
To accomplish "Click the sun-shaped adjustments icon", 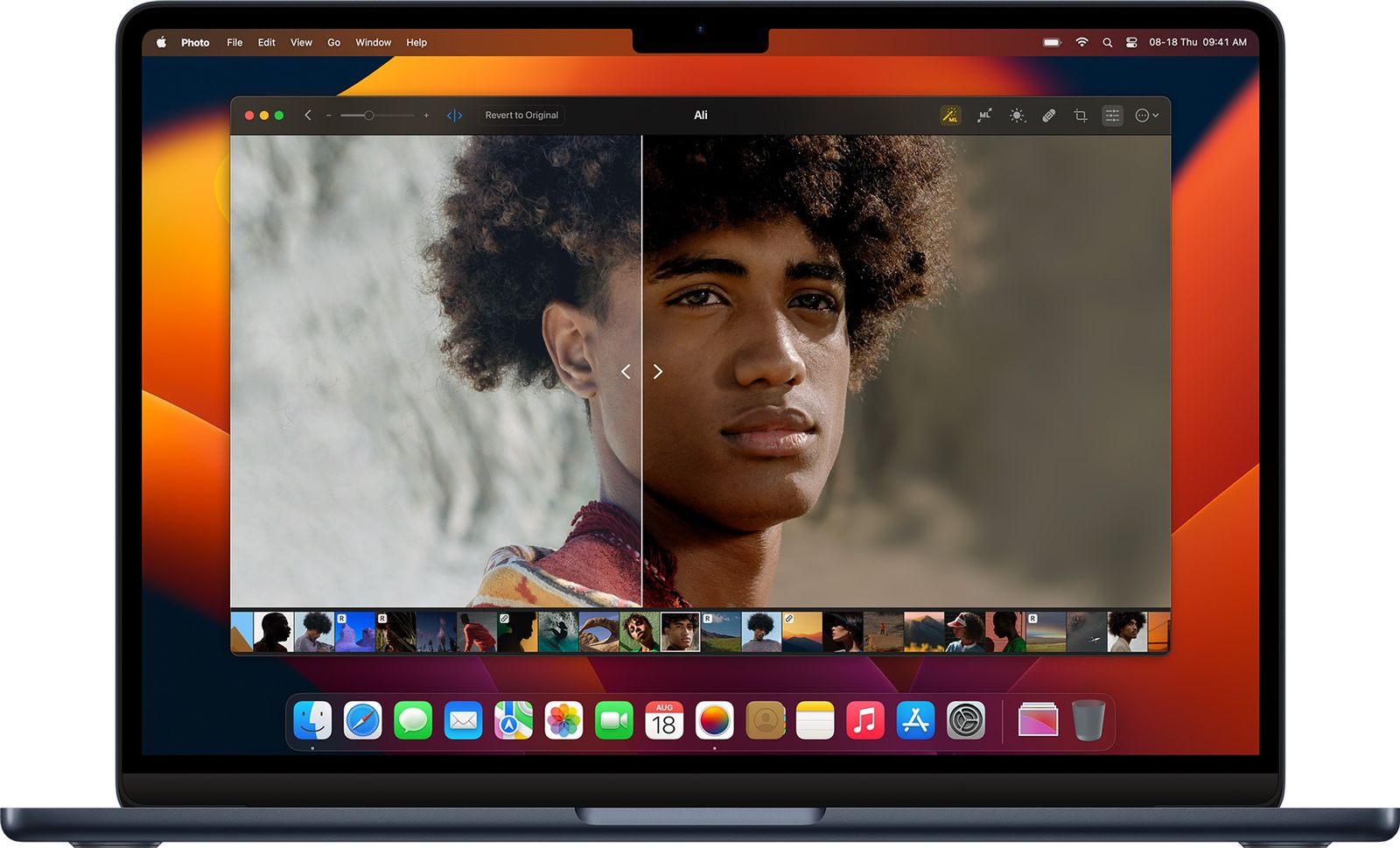I will (1017, 115).
